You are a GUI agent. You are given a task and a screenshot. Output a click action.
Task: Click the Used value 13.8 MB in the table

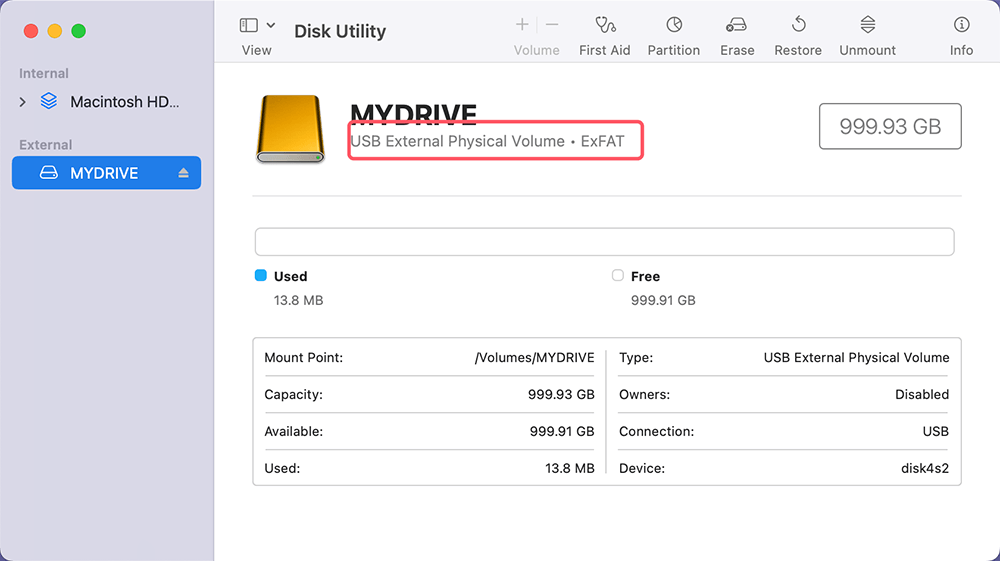click(570, 469)
